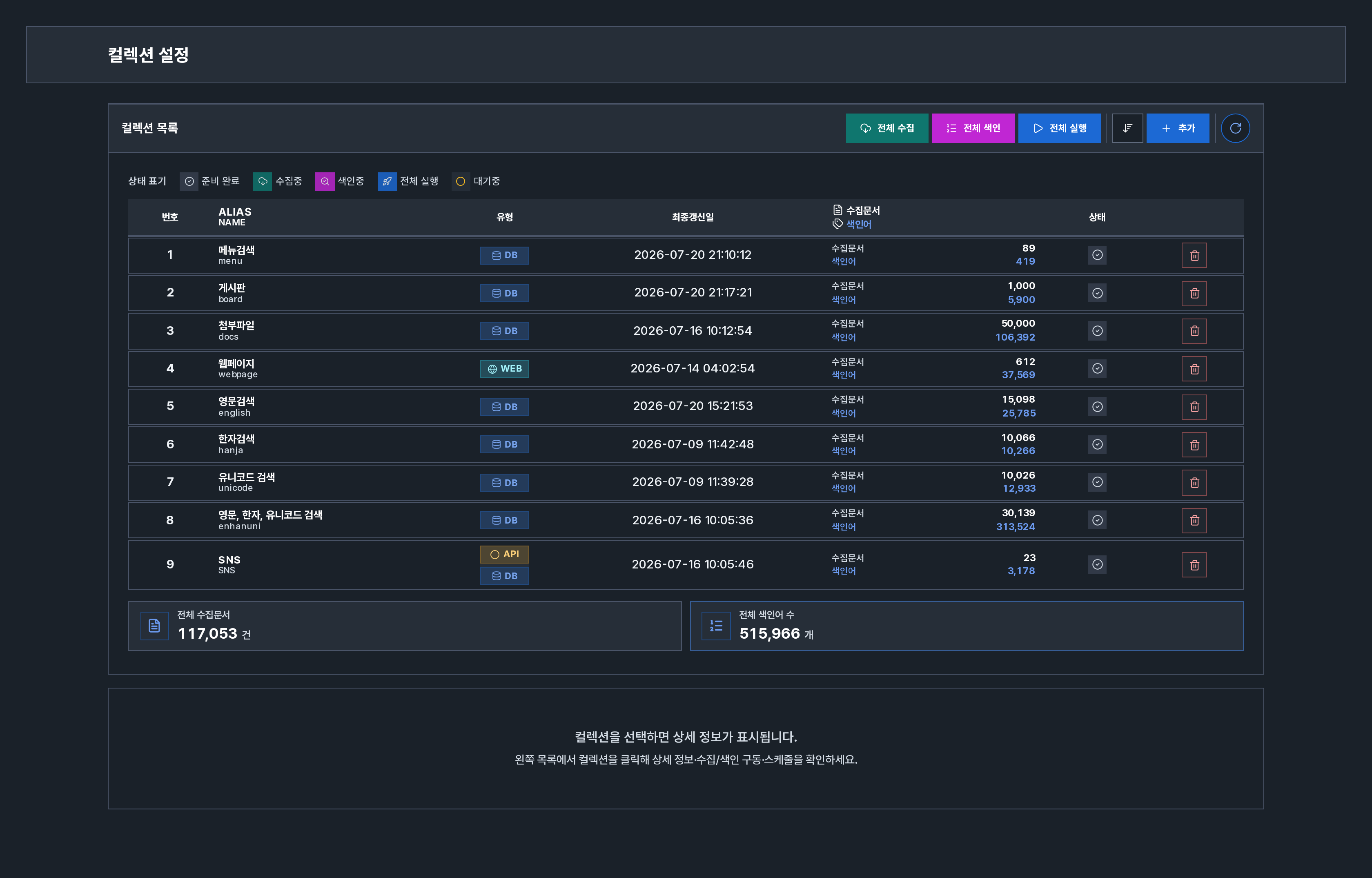Refresh the collection list
Viewport: 1372px width, 878px height.
click(1235, 128)
